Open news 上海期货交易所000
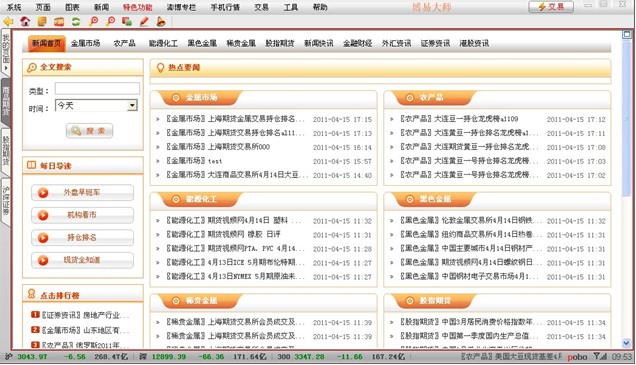Image resolution: width=636 pixels, height=365 pixels. 238,147
